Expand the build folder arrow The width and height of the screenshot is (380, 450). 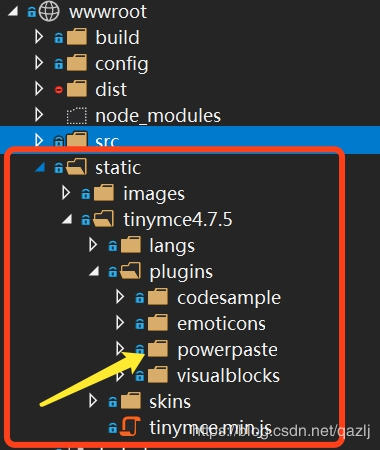coord(39,37)
